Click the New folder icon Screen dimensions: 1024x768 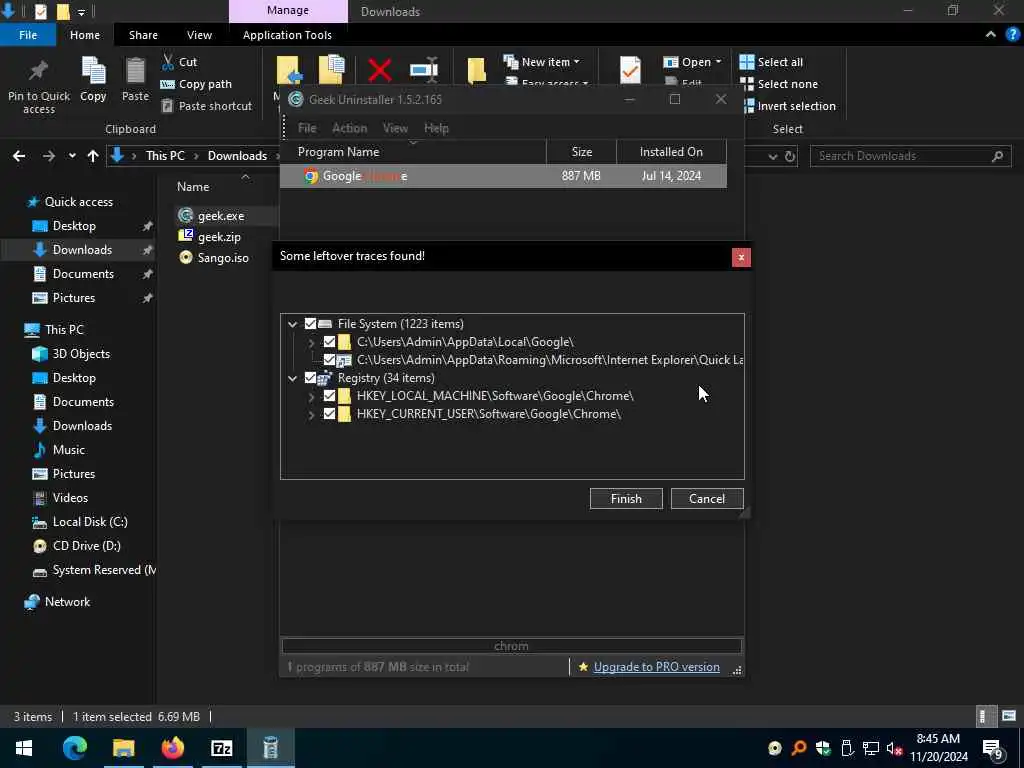pos(477,70)
